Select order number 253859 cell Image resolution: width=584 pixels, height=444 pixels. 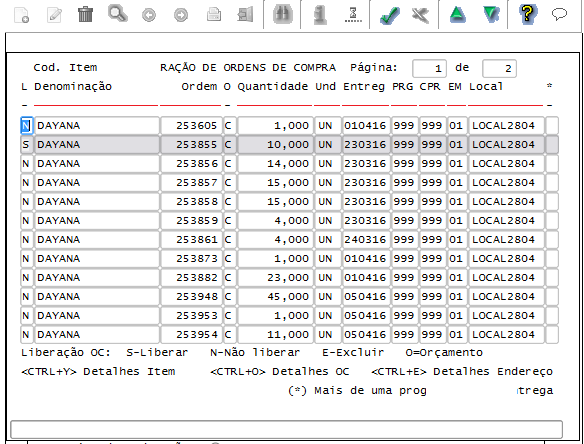click(191, 221)
